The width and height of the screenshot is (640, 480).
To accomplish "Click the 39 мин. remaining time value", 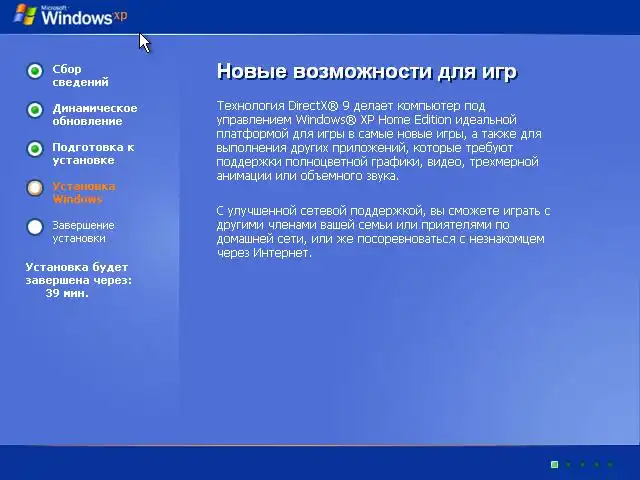I will pos(67,293).
